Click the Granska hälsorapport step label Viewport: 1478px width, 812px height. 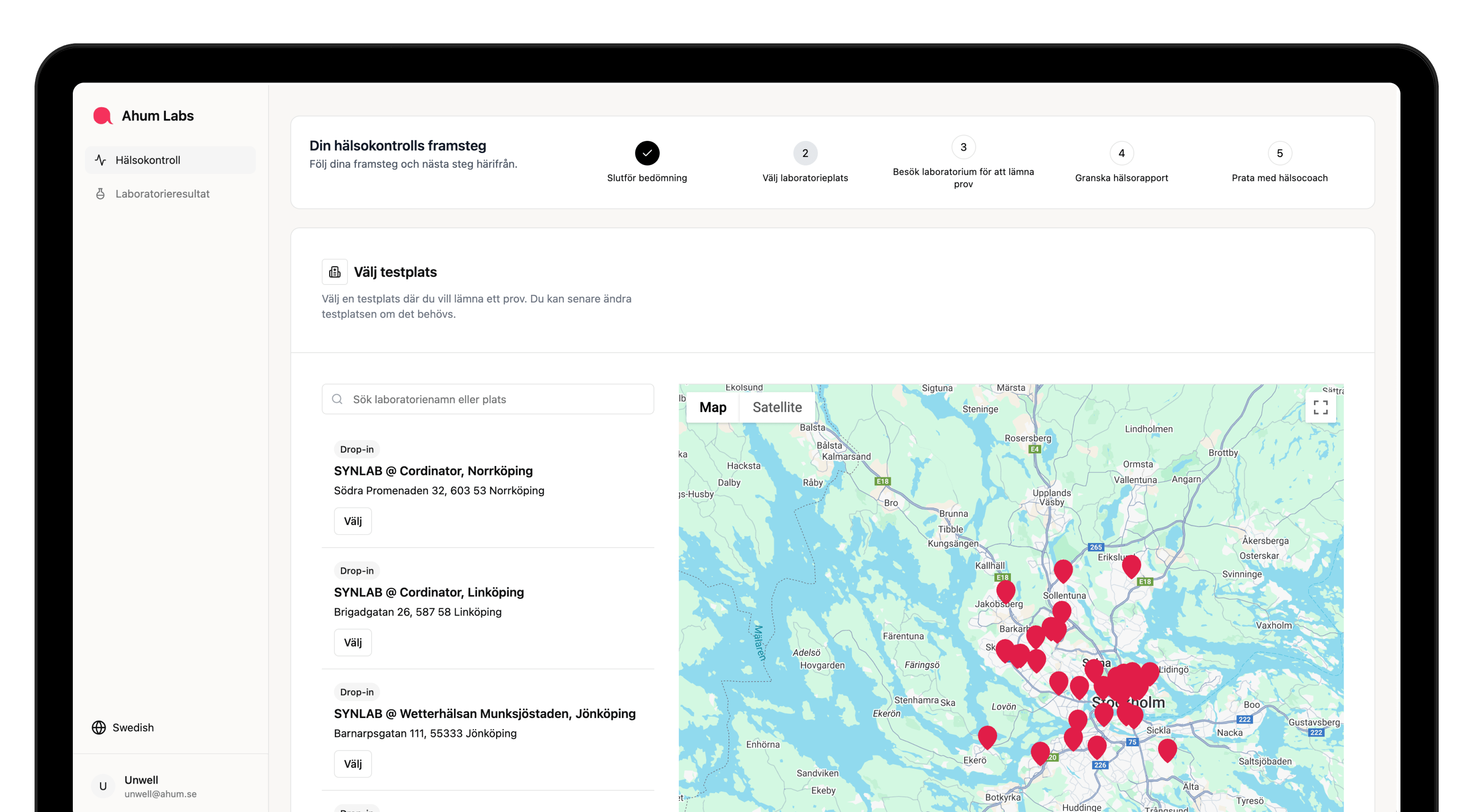coord(1122,178)
